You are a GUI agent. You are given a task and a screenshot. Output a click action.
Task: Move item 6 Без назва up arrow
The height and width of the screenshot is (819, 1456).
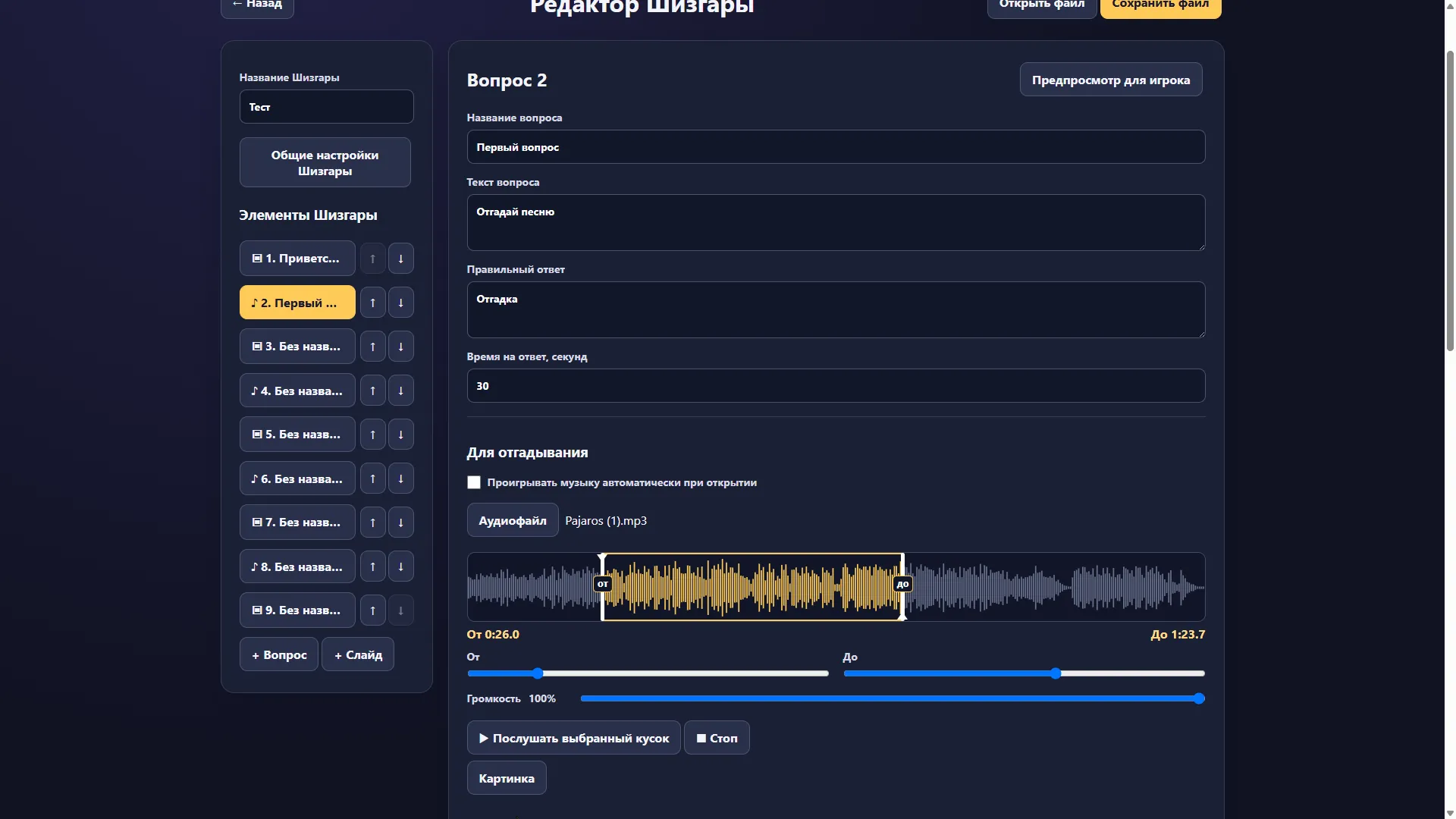[372, 479]
